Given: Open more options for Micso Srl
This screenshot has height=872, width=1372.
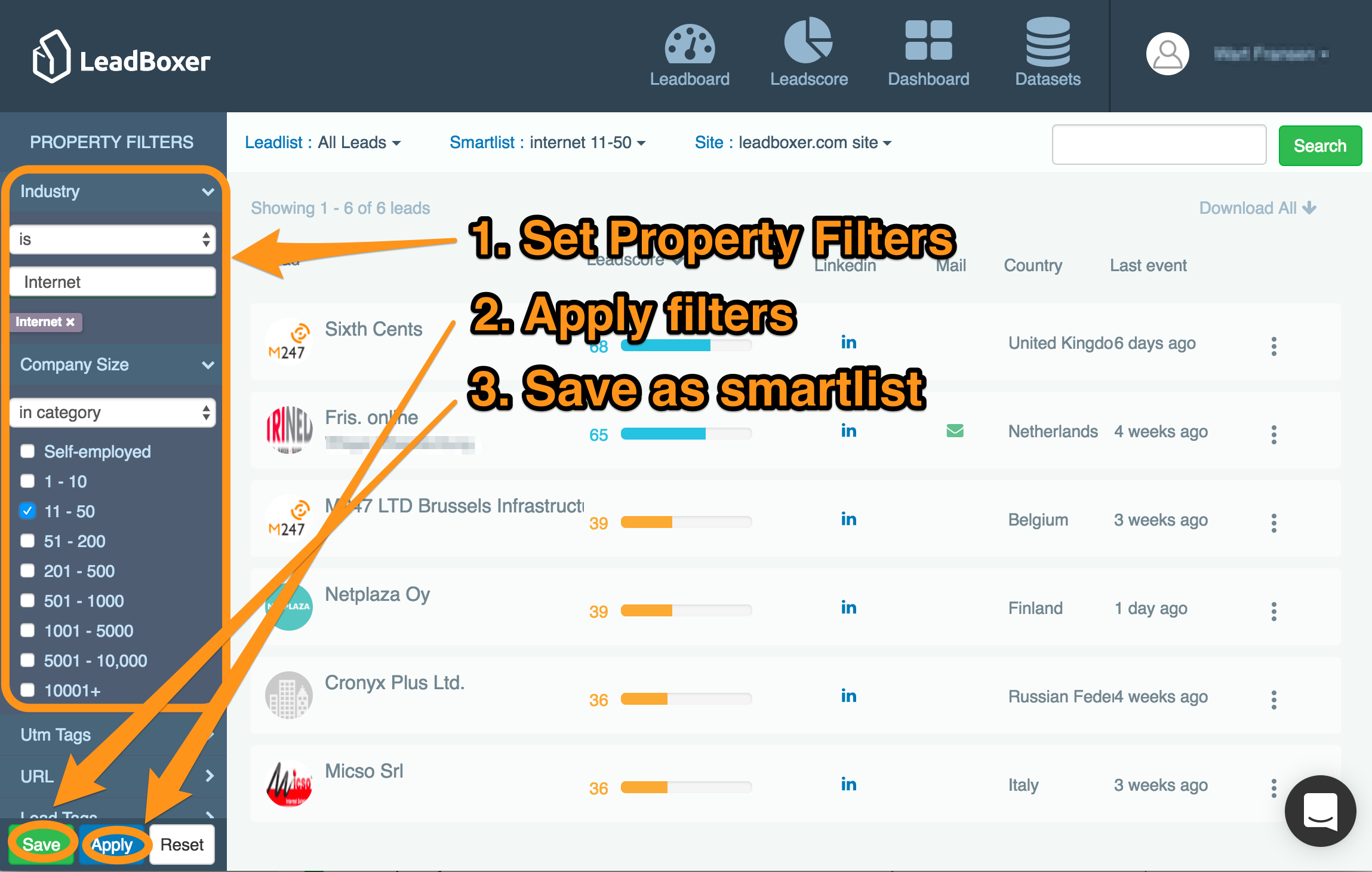Looking at the screenshot, I should point(1273,788).
